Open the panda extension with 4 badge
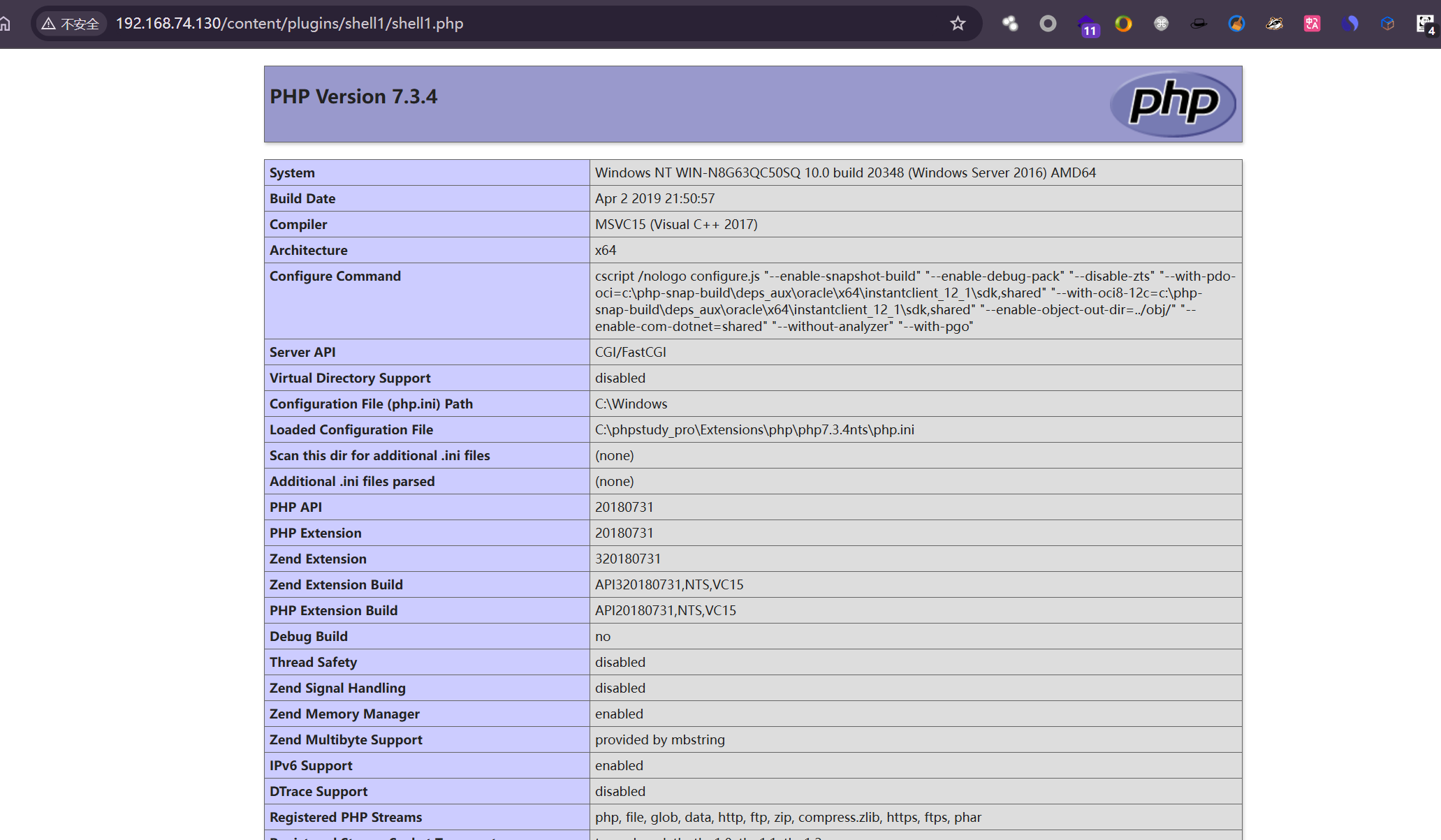This screenshot has width=1441, height=840. click(x=1425, y=24)
